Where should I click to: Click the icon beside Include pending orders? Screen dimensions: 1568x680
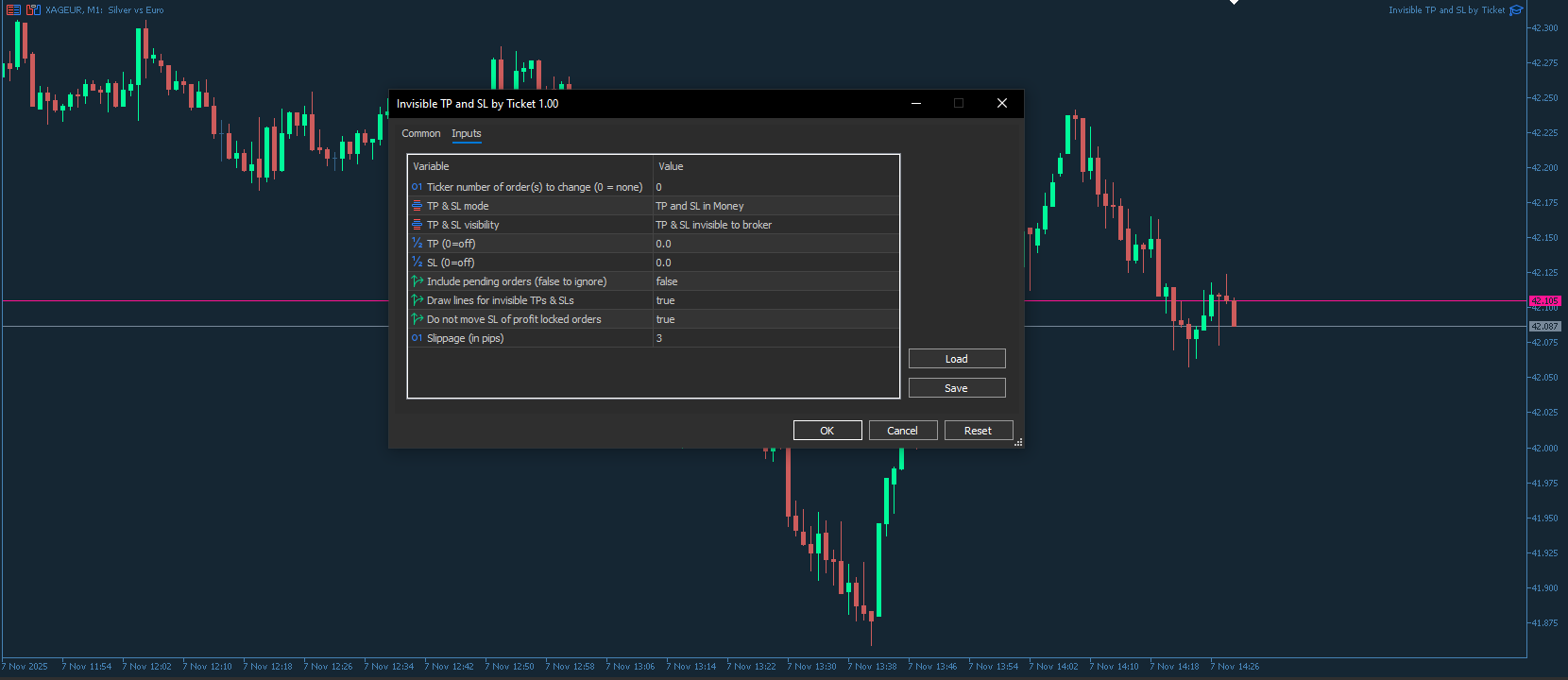tap(417, 281)
